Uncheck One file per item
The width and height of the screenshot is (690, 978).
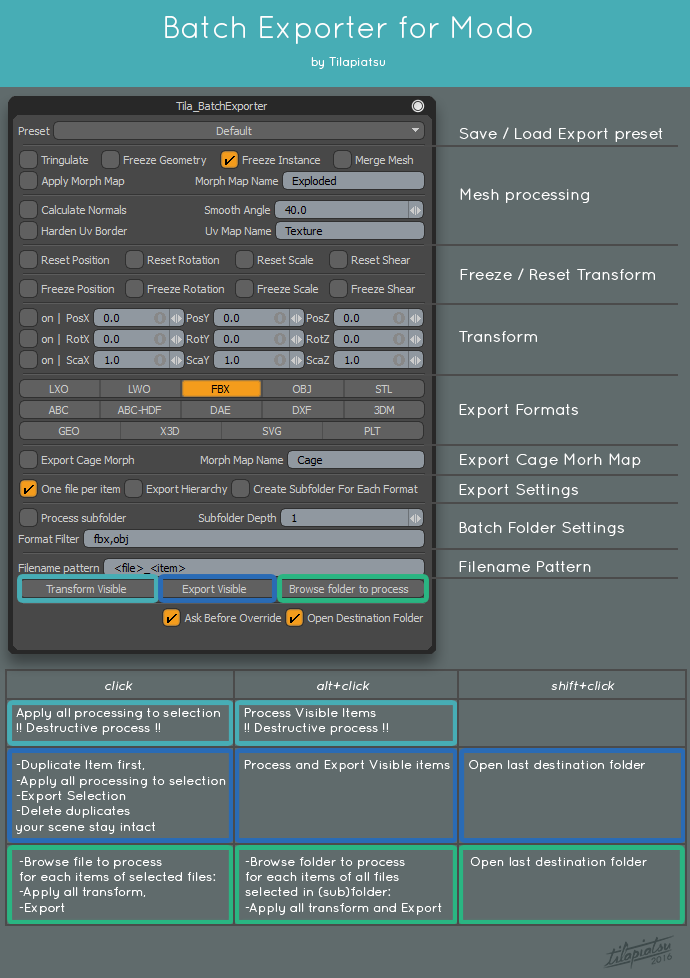click(28, 489)
